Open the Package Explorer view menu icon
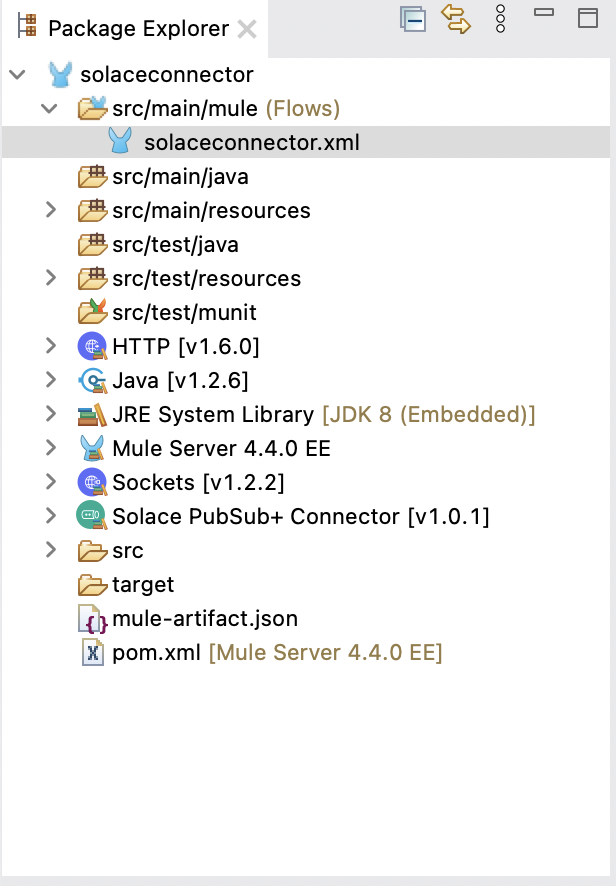 click(x=499, y=19)
